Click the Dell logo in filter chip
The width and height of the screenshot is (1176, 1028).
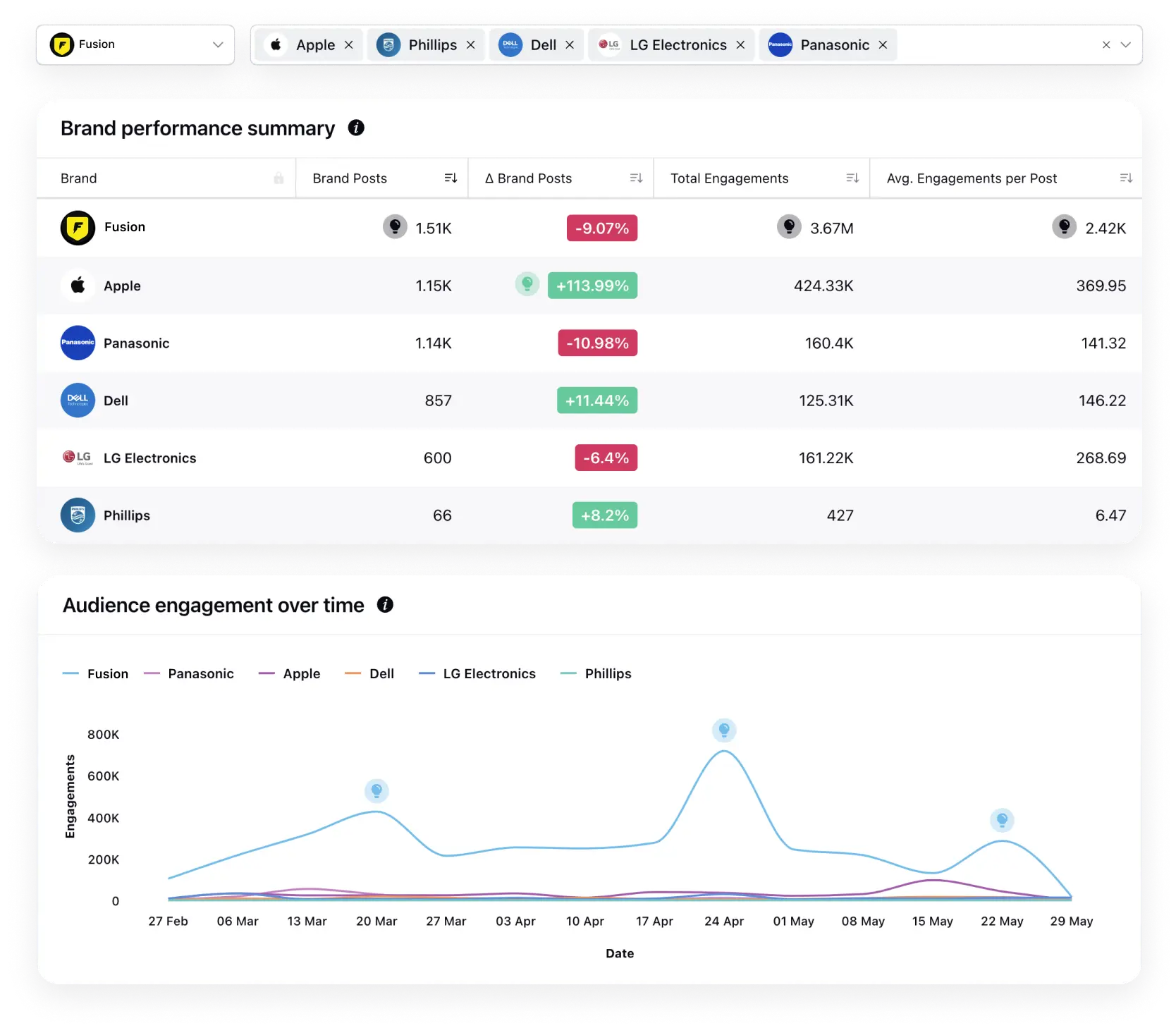pyautogui.click(x=510, y=45)
